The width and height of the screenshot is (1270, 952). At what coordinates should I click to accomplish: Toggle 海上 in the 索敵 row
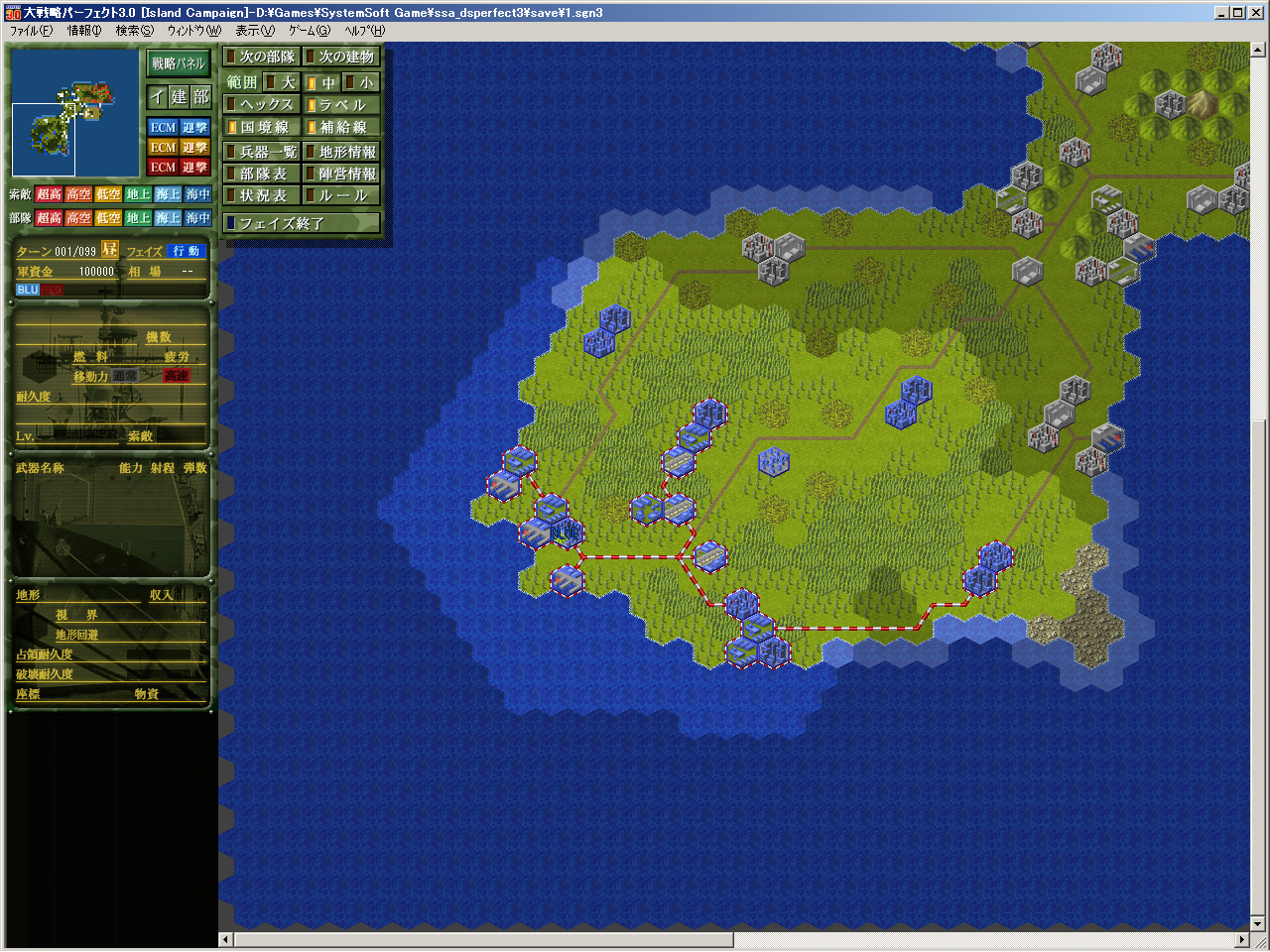coord(169,194)
